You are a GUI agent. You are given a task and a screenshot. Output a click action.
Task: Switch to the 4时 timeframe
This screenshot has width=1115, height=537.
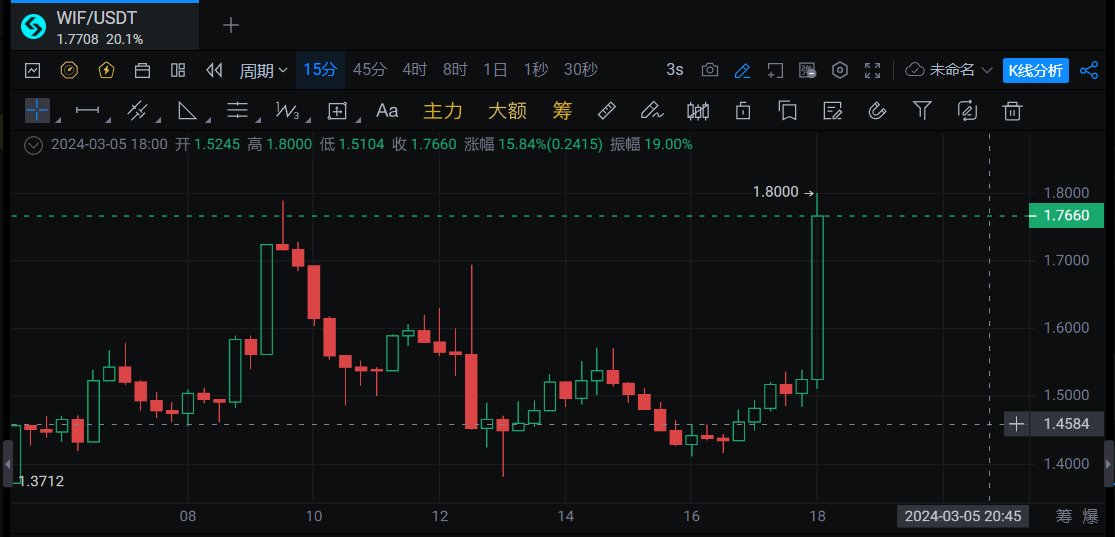pos(415,70)
